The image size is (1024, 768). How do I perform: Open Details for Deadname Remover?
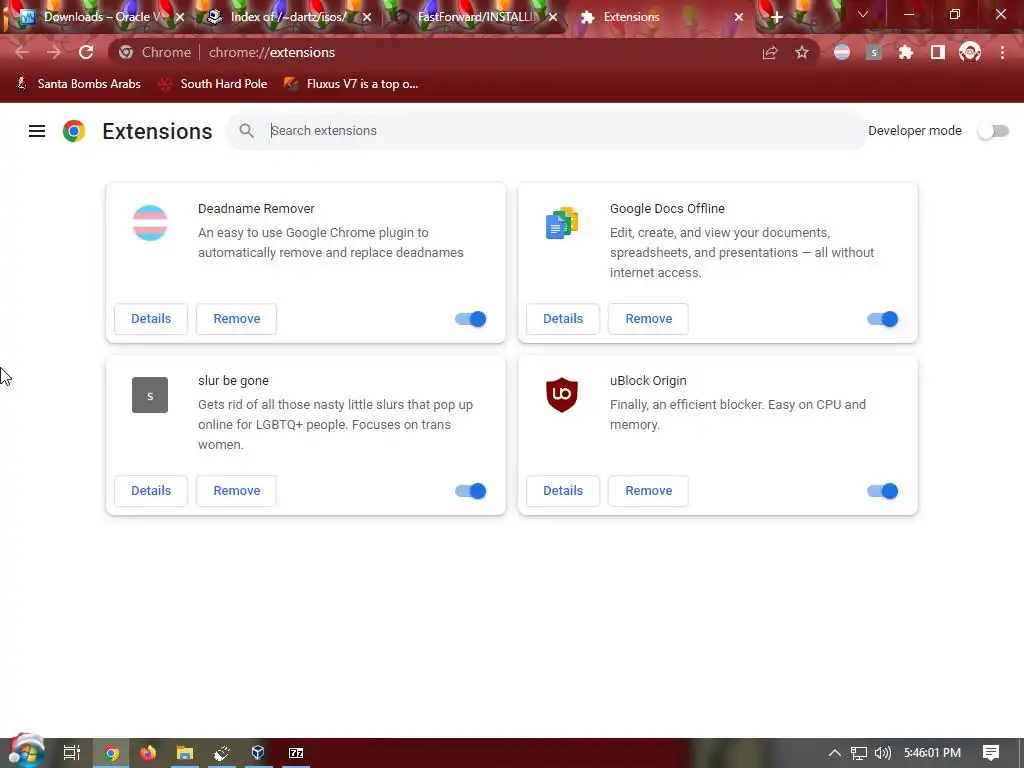(x=151, y=319)
